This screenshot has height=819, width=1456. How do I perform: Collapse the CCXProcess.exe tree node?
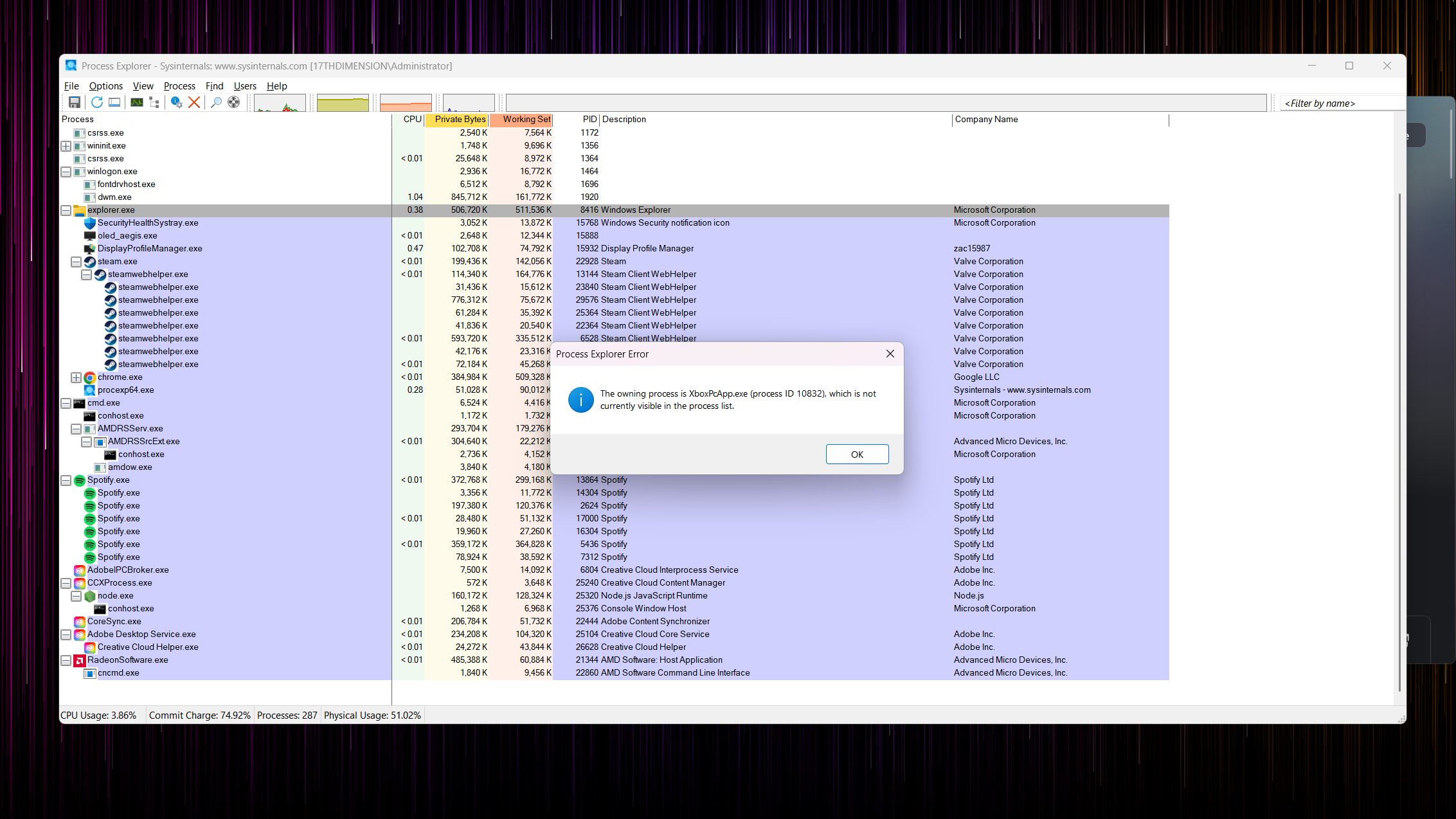coord(66,583)
